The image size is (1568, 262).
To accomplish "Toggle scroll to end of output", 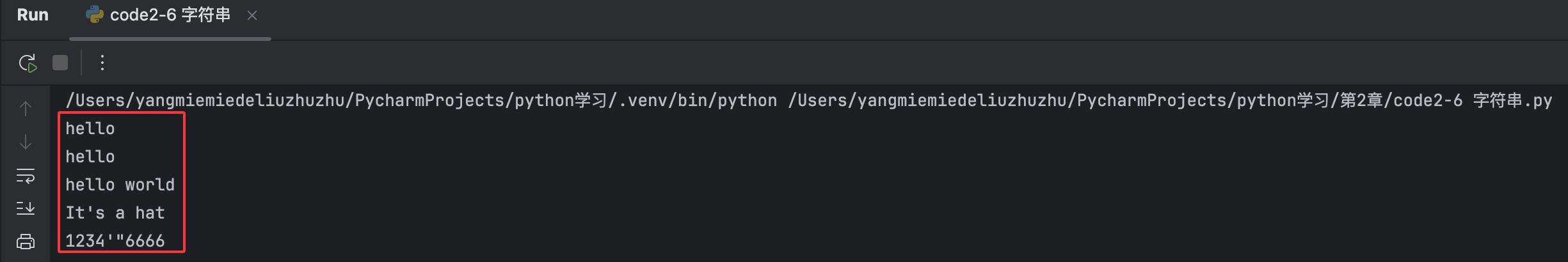I will click(26, 208).
